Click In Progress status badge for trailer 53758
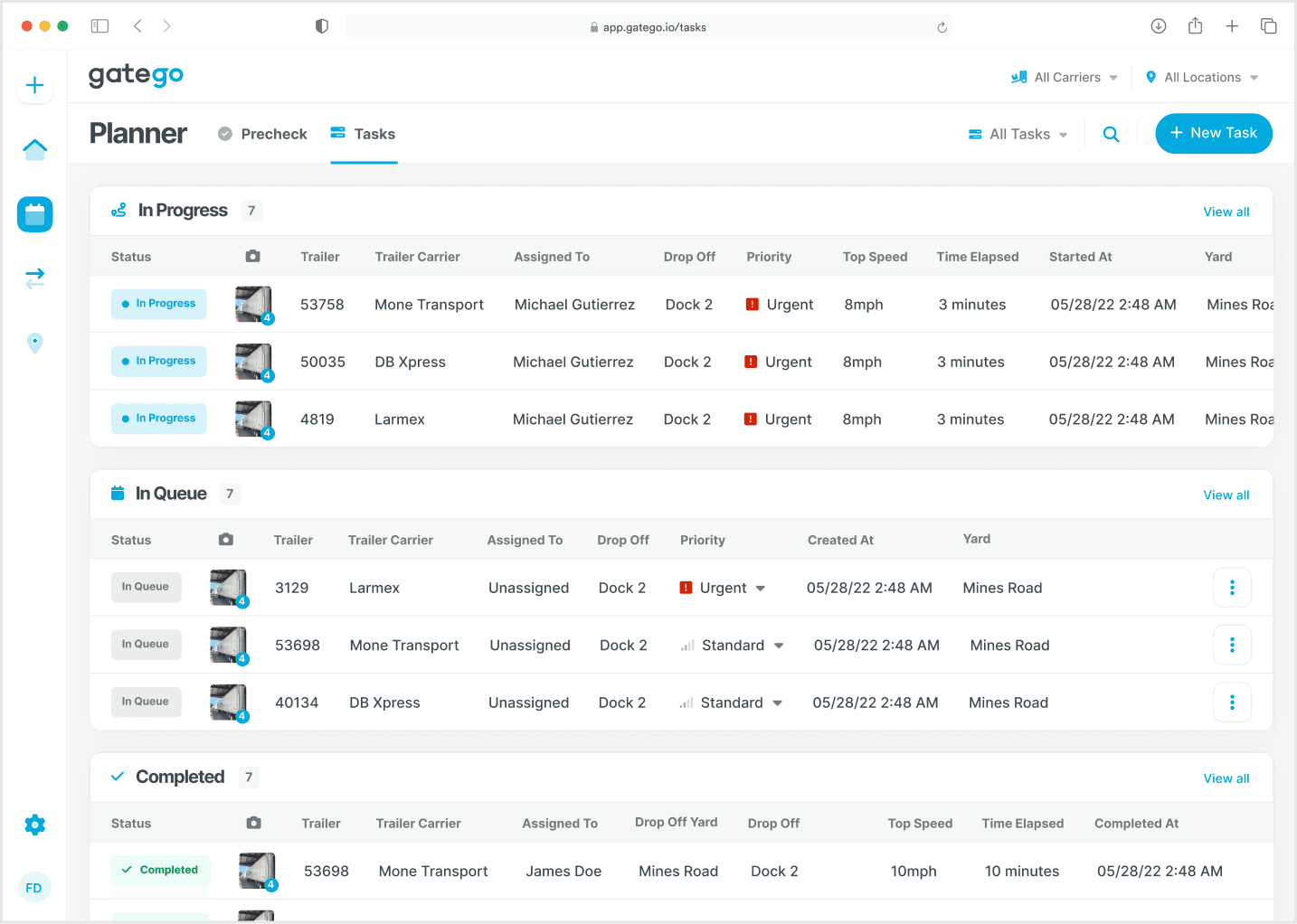The height and width of the screenshot is (924, 1297). point(159,304)
